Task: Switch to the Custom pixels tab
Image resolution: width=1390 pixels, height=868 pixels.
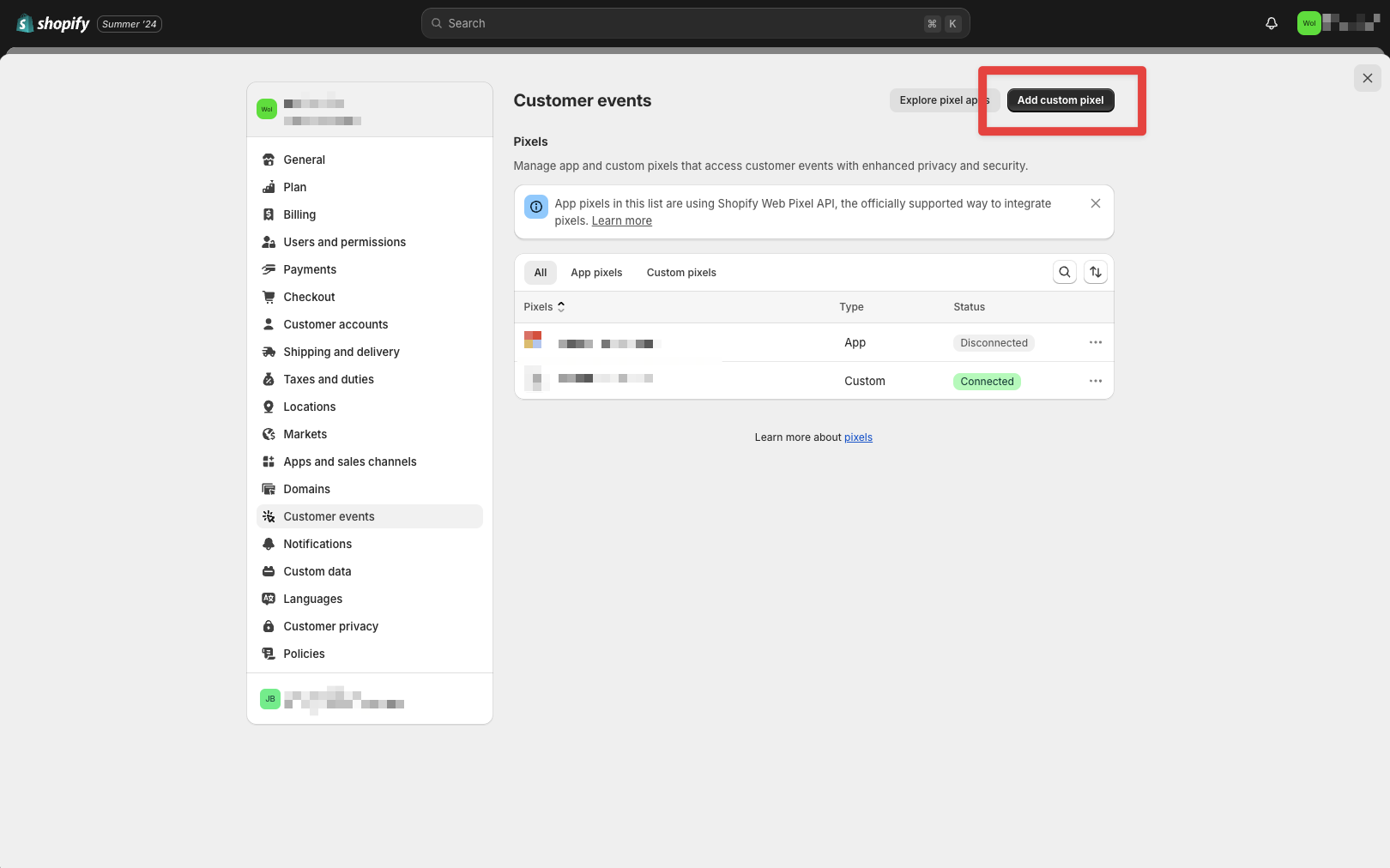Action: pos(681,273)
